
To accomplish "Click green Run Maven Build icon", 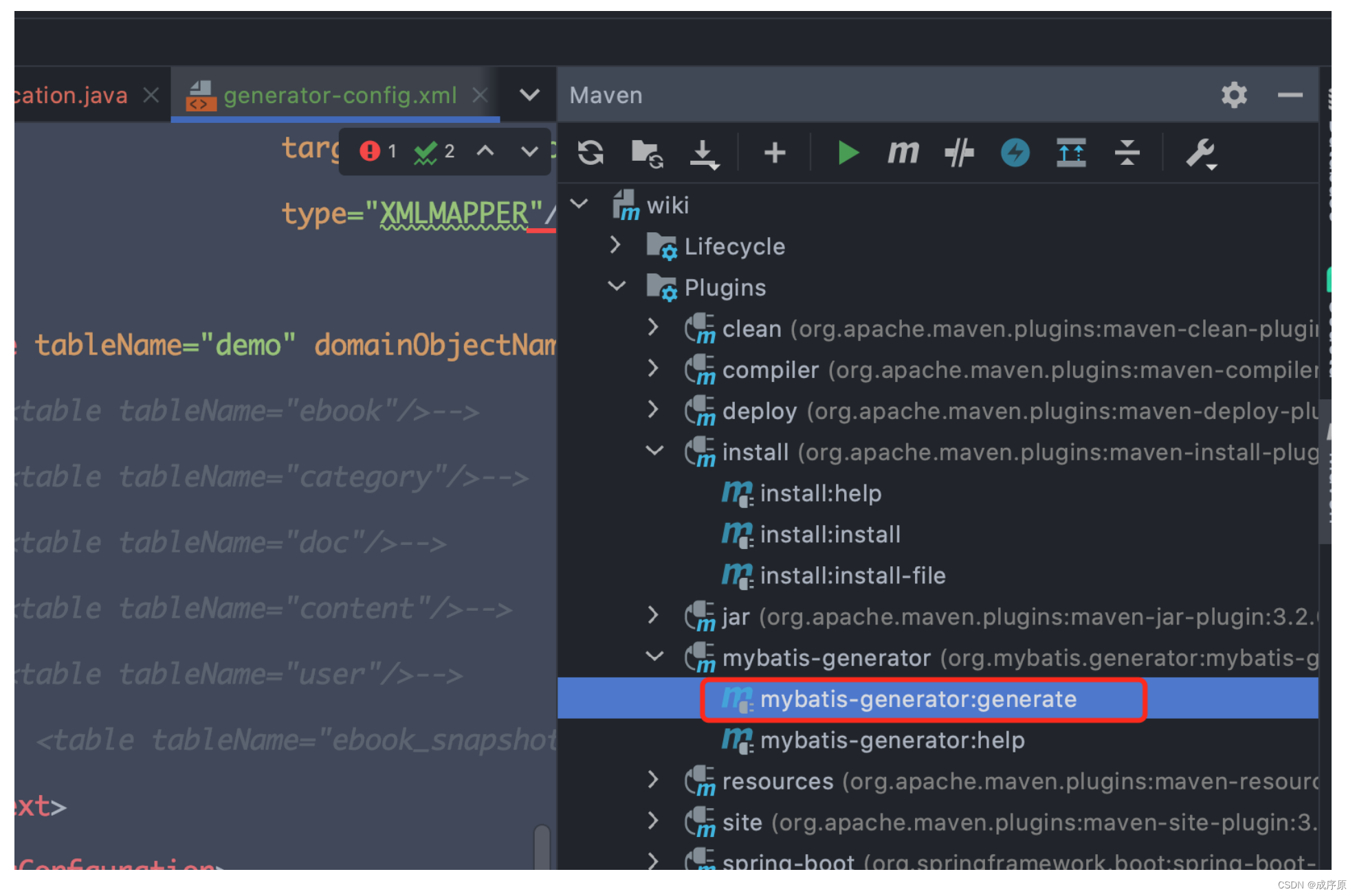I will [x=848, y=153].
